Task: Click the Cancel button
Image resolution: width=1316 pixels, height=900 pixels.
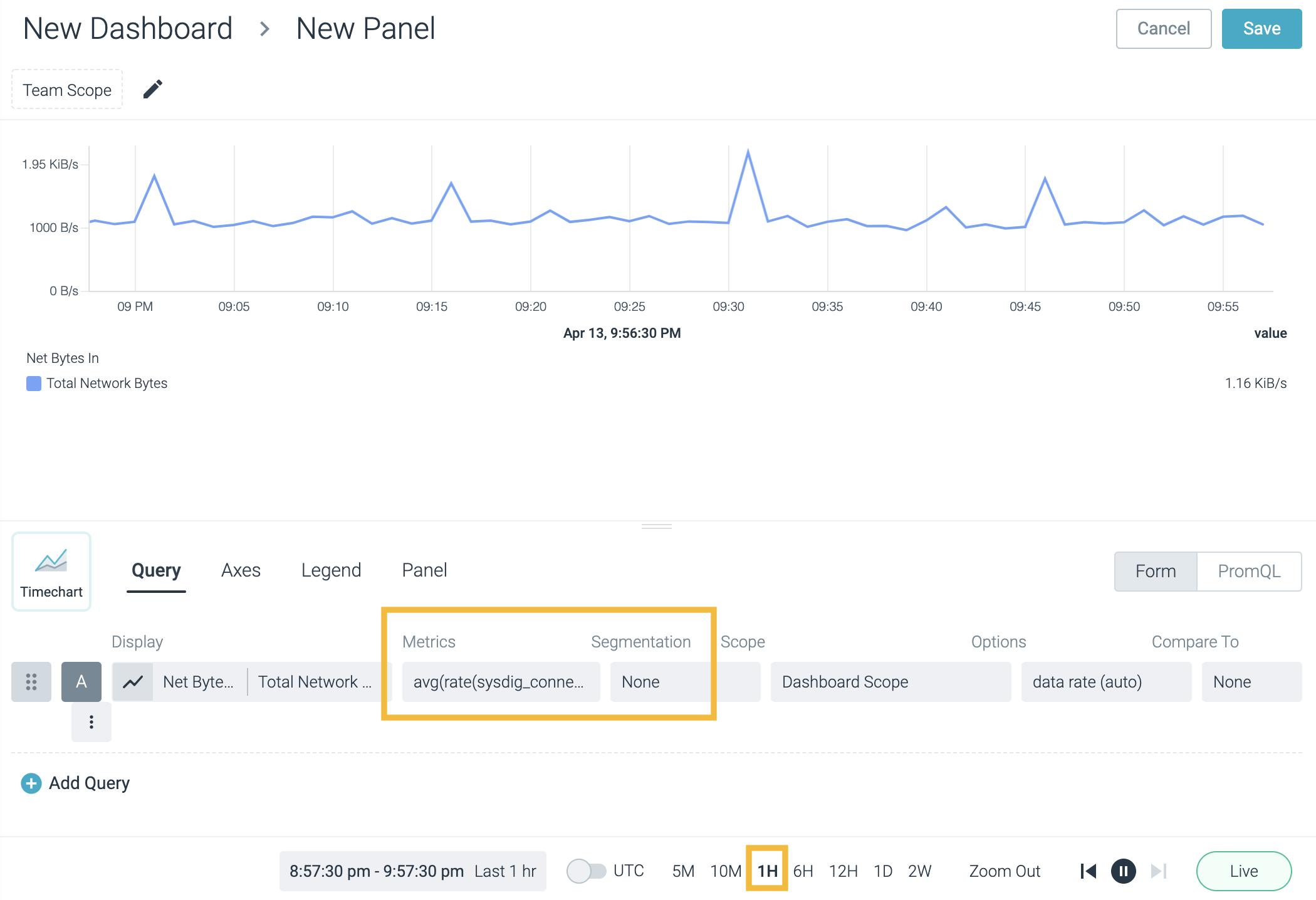Action: pyautogui.click(x=1164, y=29)
